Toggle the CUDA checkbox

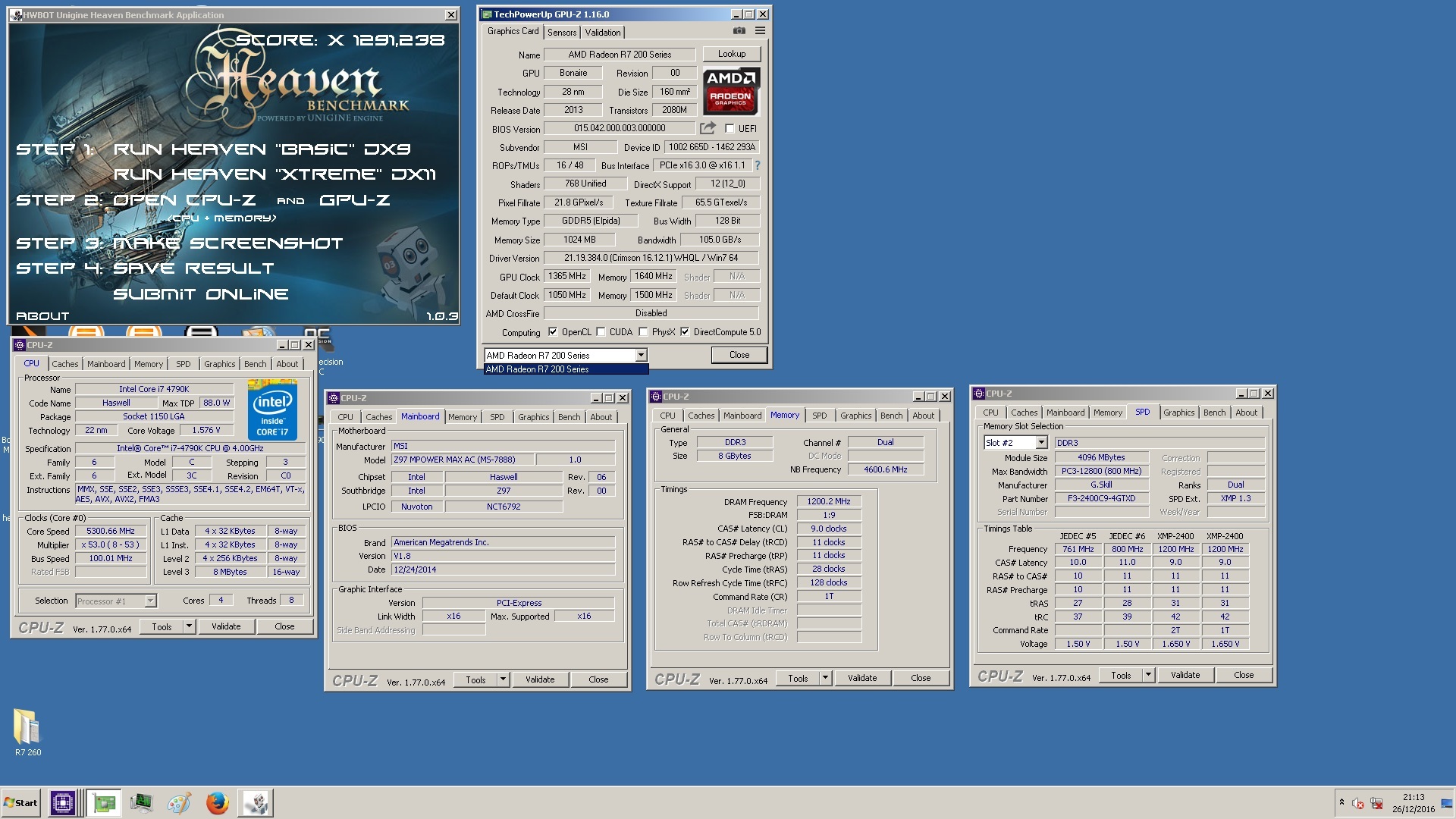601,332
